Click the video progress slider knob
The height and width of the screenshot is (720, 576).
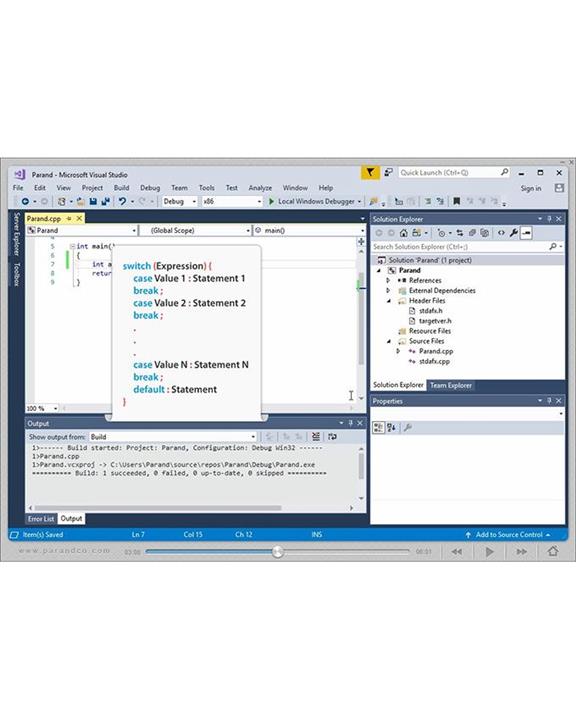(277, 551)
